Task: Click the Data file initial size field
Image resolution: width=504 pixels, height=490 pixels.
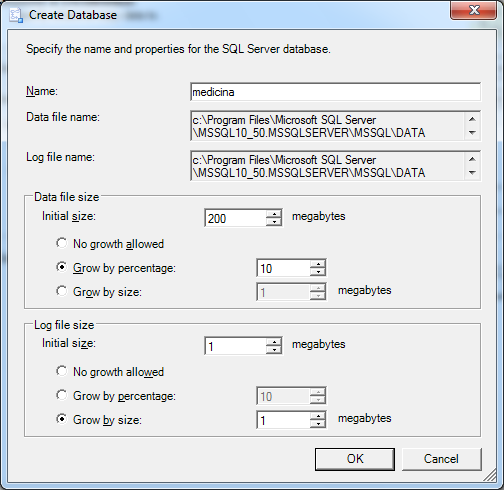Action: (x=235, y=218)
